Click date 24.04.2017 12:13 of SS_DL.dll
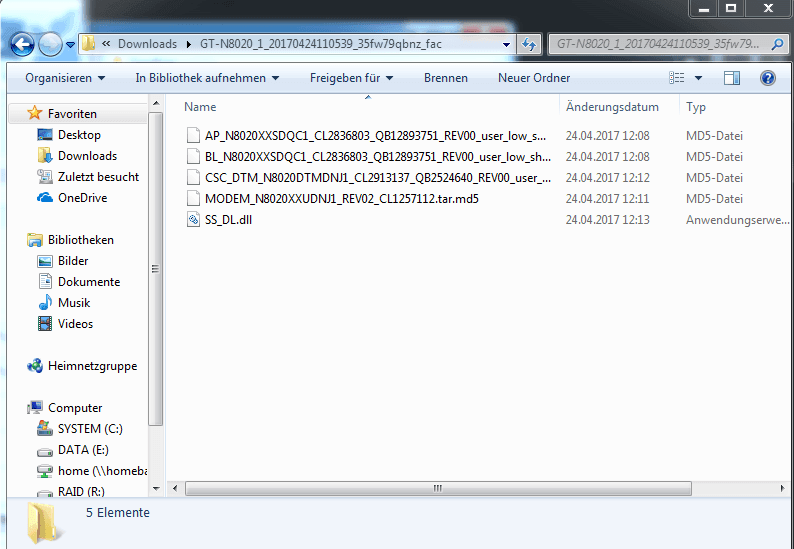 click(607, 220)
